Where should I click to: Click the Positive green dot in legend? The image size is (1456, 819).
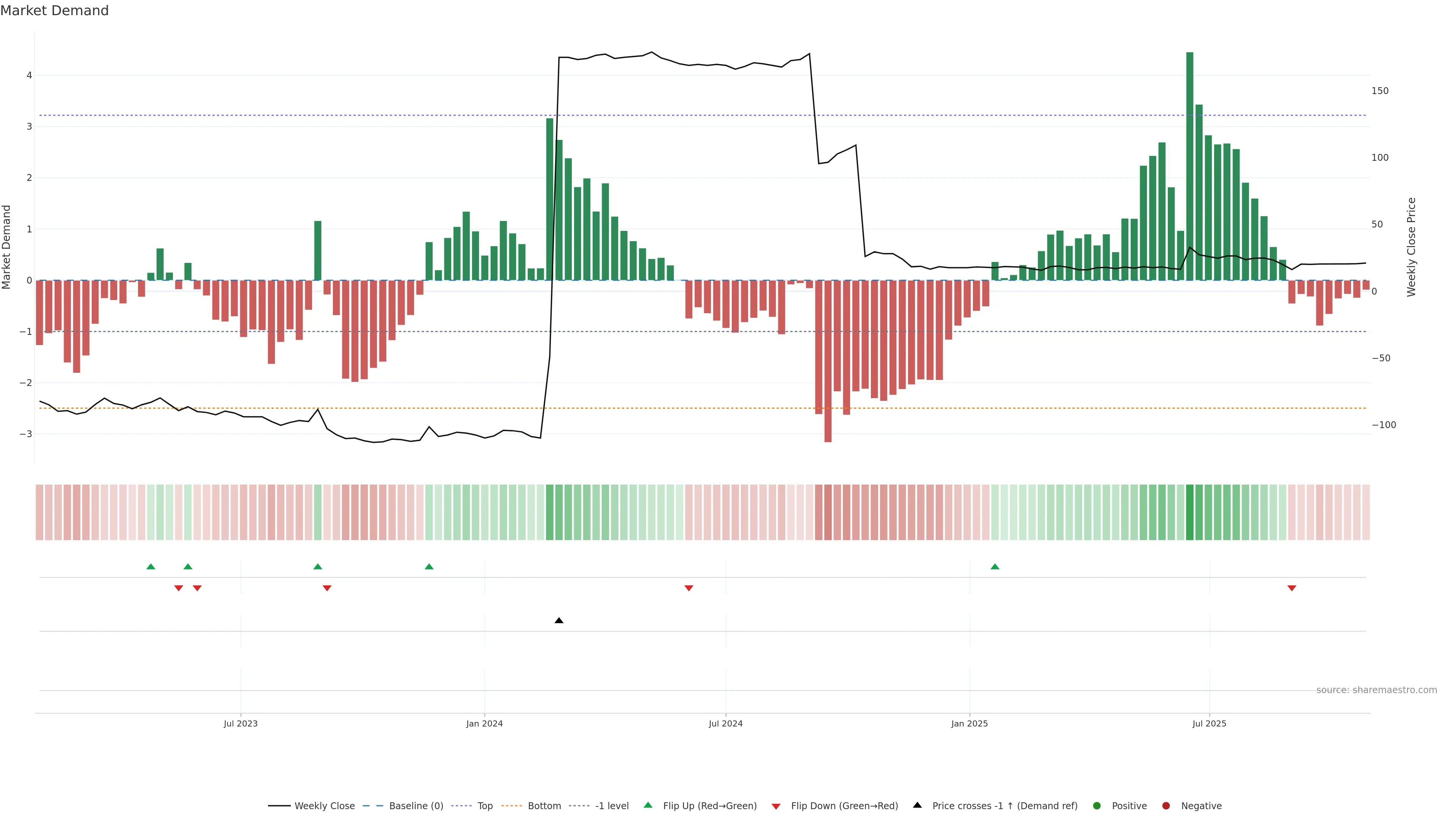click(x=1097, y=805)
